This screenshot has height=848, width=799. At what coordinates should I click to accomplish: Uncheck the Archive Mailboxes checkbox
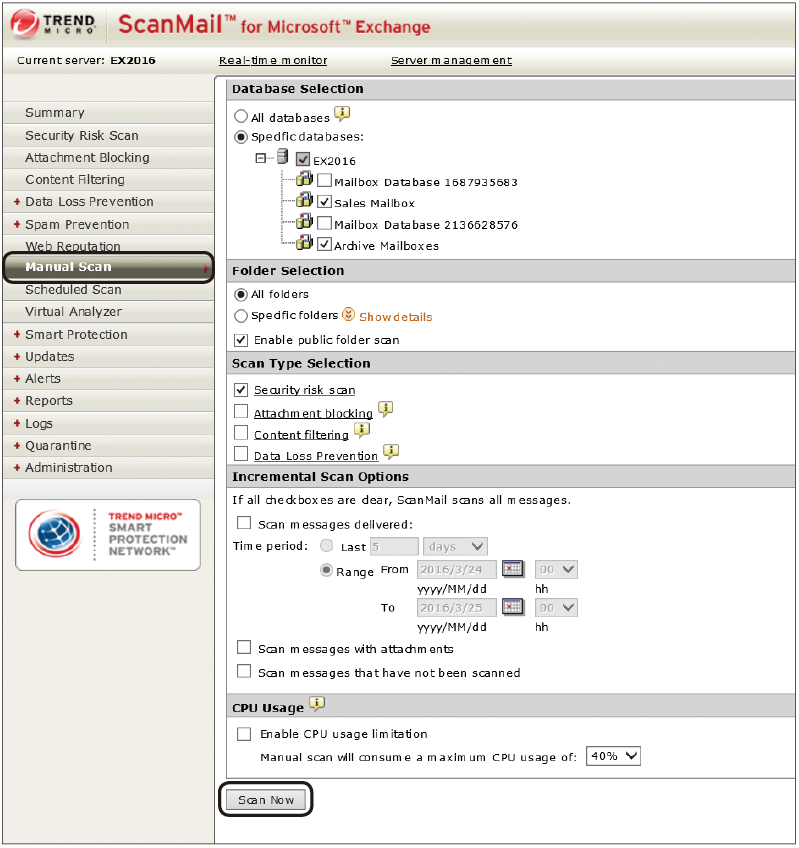(325, 244)
